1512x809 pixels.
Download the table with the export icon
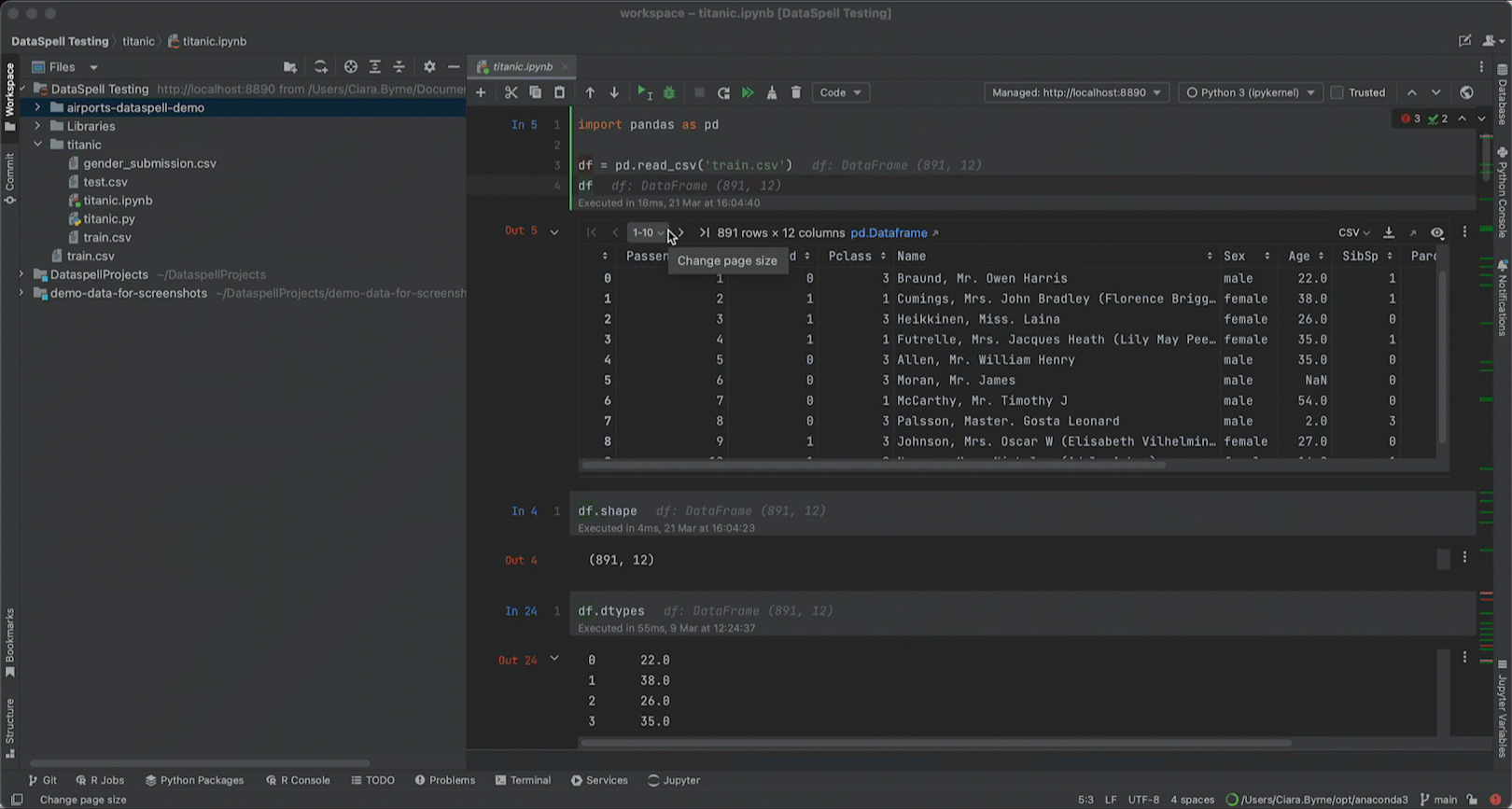[x=1389, y=233]
